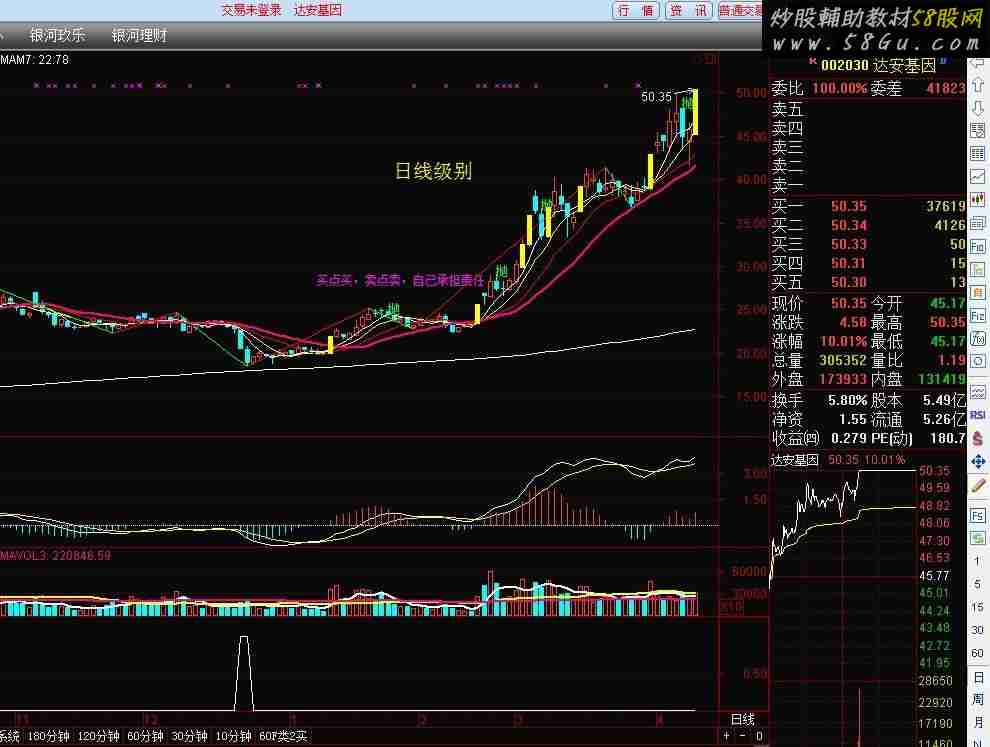Select the 120分钟 bottom tab

point(98,736)
